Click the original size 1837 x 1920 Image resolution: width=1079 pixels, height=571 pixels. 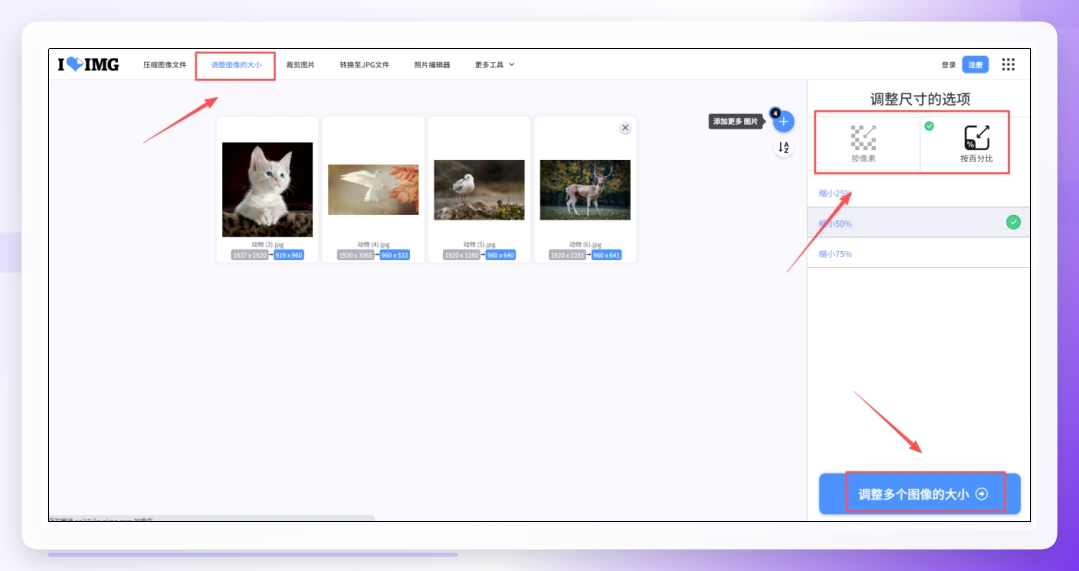tap(249, 255)
